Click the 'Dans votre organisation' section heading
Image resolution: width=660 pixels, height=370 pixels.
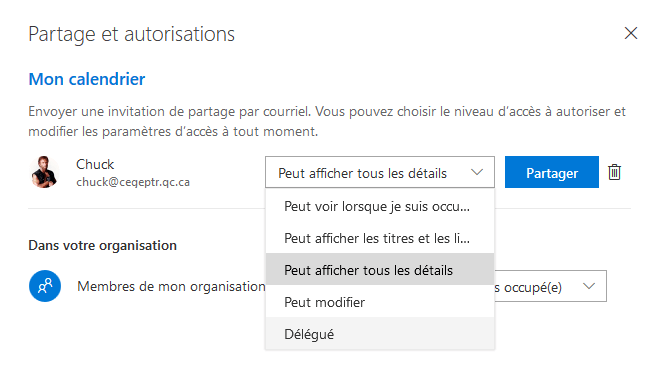point(102,245)
